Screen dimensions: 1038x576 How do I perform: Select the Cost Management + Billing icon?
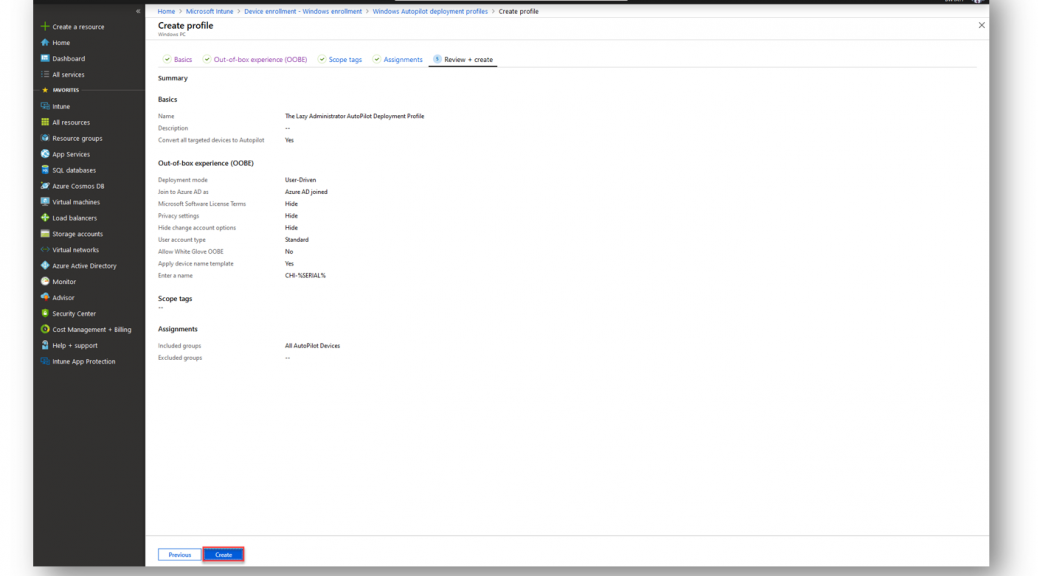coord(45,329)
